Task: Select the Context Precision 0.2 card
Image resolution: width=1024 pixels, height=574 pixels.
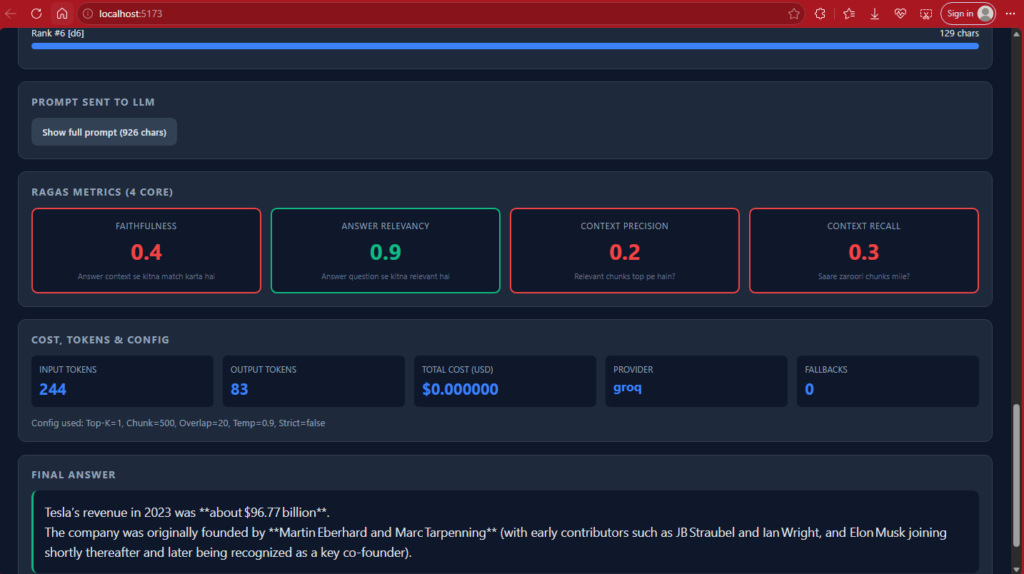Action: (x=624, y=251)
